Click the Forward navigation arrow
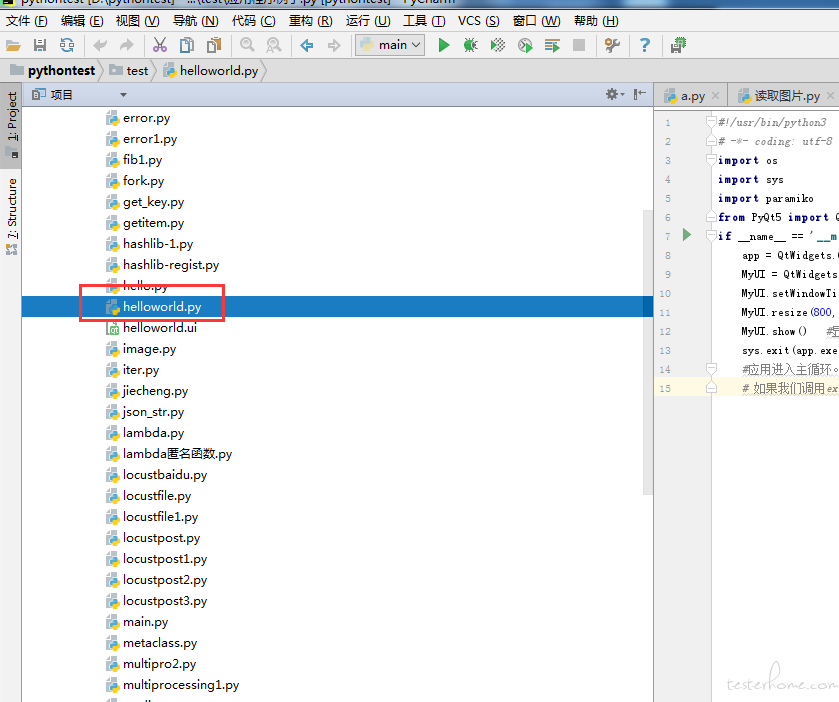Screen dimensions: 839x702 (334, 45)
